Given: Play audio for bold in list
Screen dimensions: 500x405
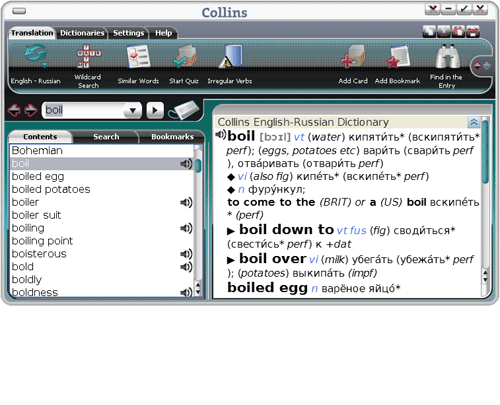Looking at the screenshot, I should click(186, 267).
